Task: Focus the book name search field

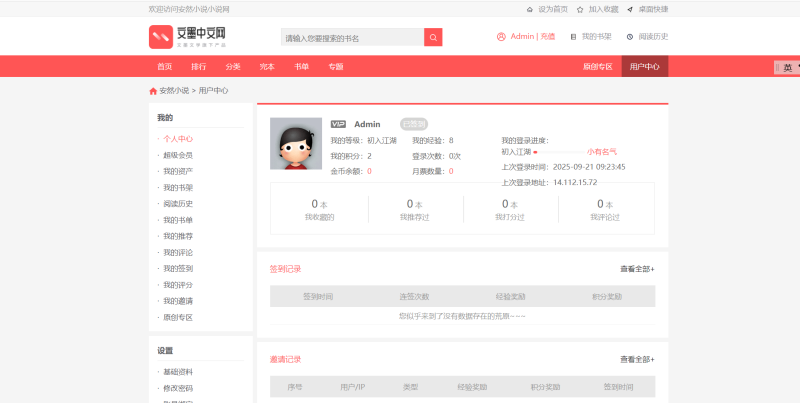Action: tap(353, 37)
